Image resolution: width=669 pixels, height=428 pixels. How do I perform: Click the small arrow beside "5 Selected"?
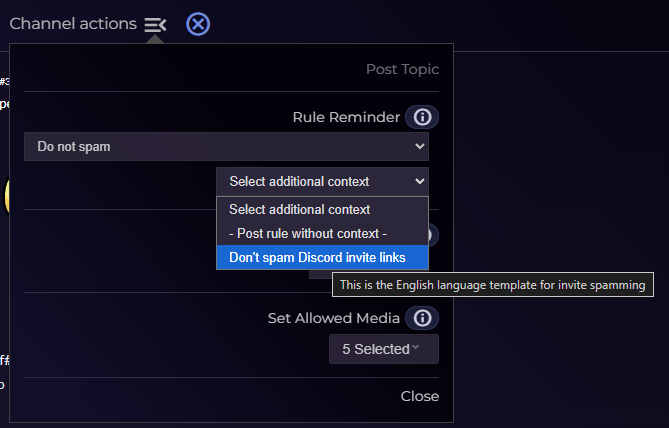415,348
